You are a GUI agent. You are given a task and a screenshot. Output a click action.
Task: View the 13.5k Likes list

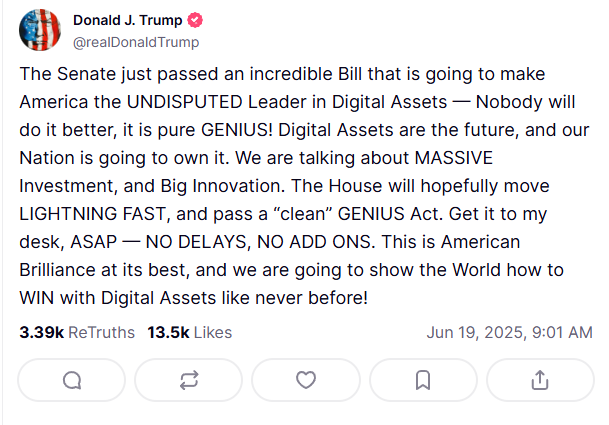[x=190, y=333]
